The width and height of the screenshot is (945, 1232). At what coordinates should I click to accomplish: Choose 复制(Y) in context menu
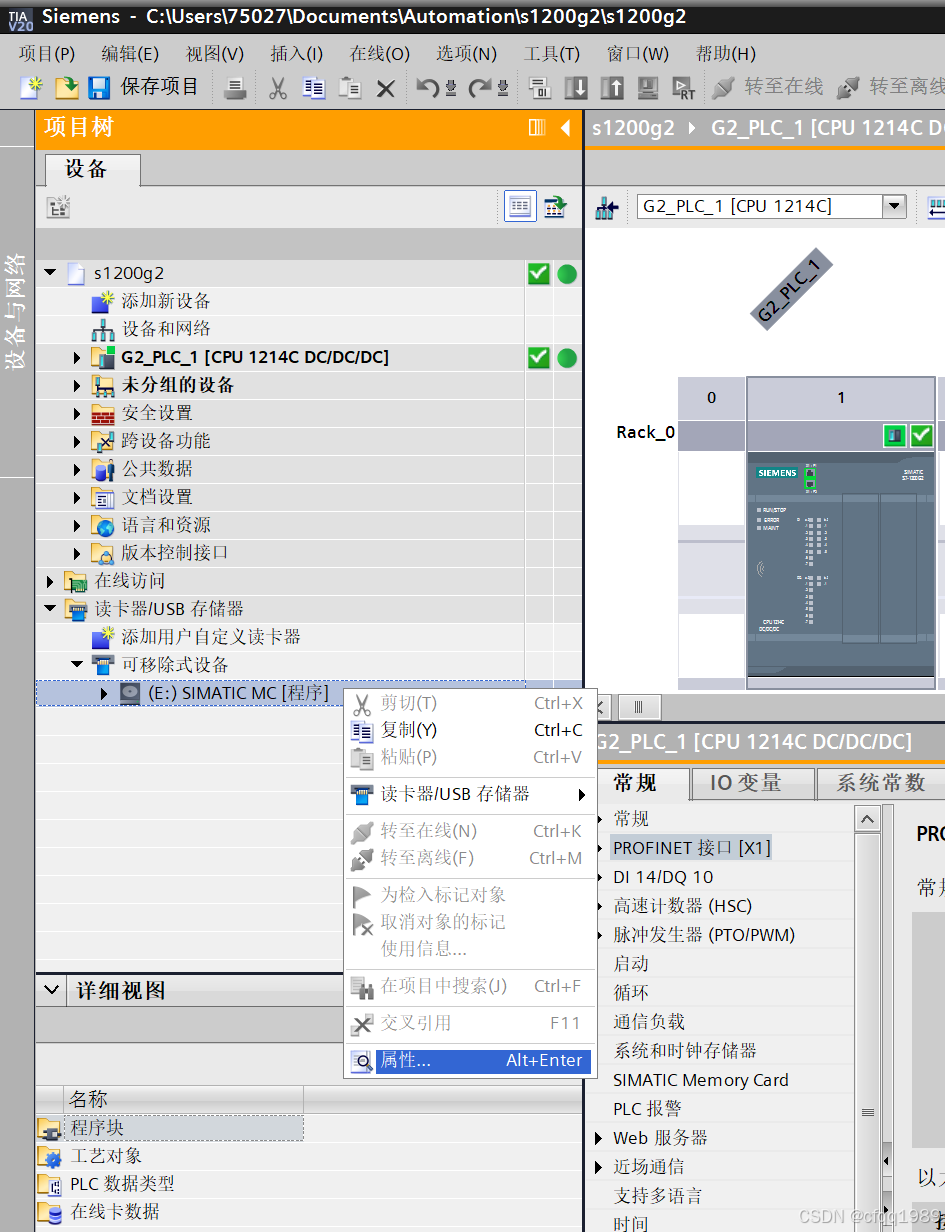(x=470, y=730)
